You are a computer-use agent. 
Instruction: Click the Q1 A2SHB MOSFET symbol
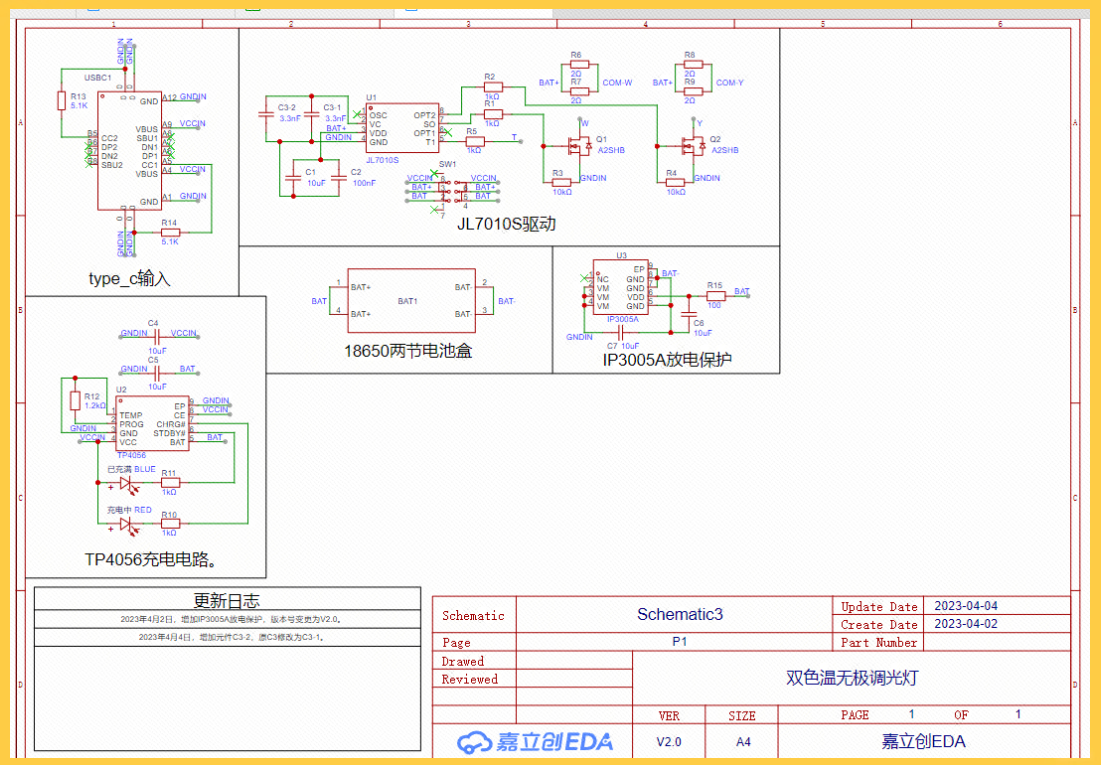578,146
